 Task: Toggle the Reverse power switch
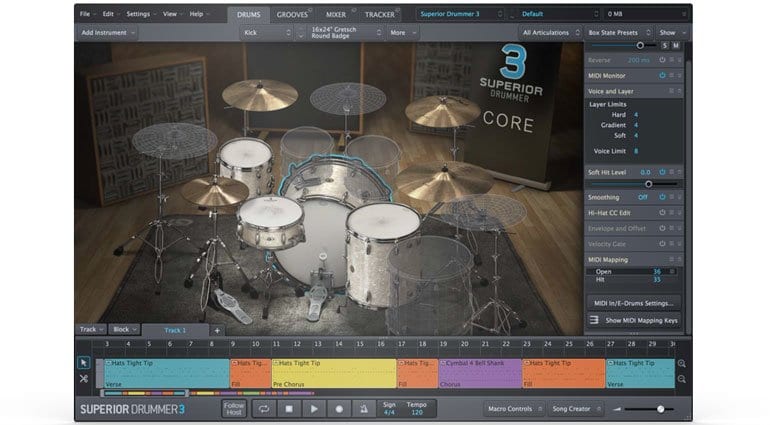pyautogui.click(x=662, y=60)
